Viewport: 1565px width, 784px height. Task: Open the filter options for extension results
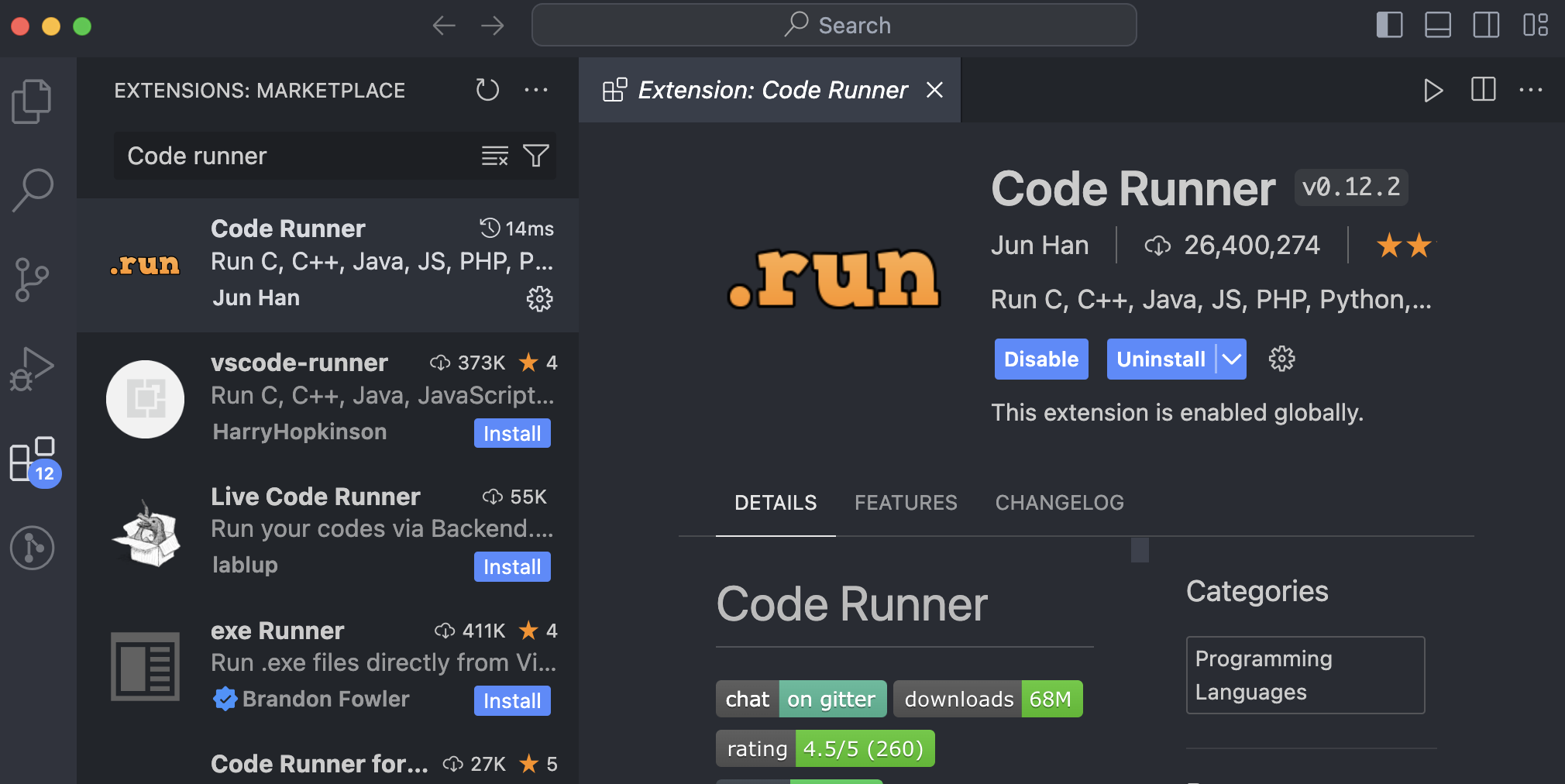click(536, 156)
